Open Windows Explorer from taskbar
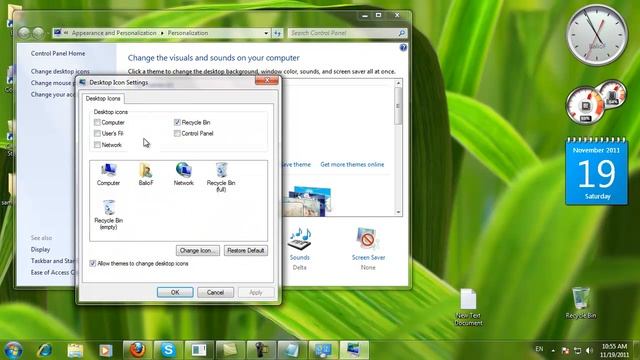 (75, 350)
